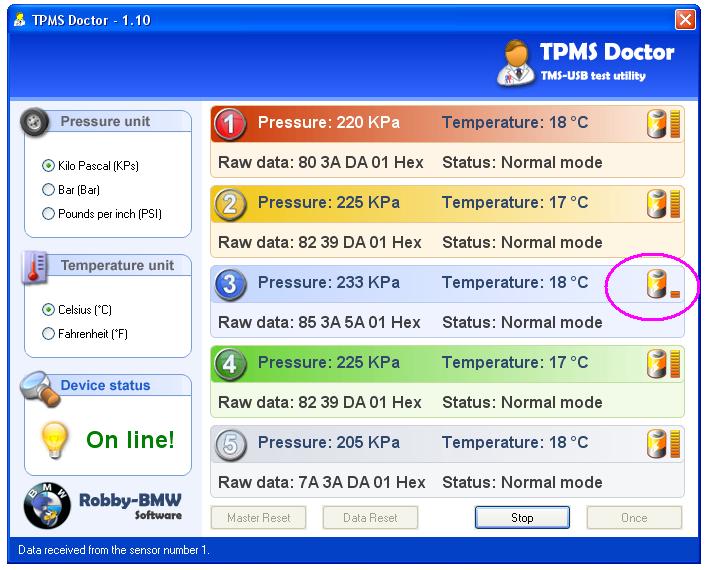Select Fahrenheit (°F) temperature unit
The height and width of the screenshot is (570, 709).
pyautogui.click(x=85, y=334)
